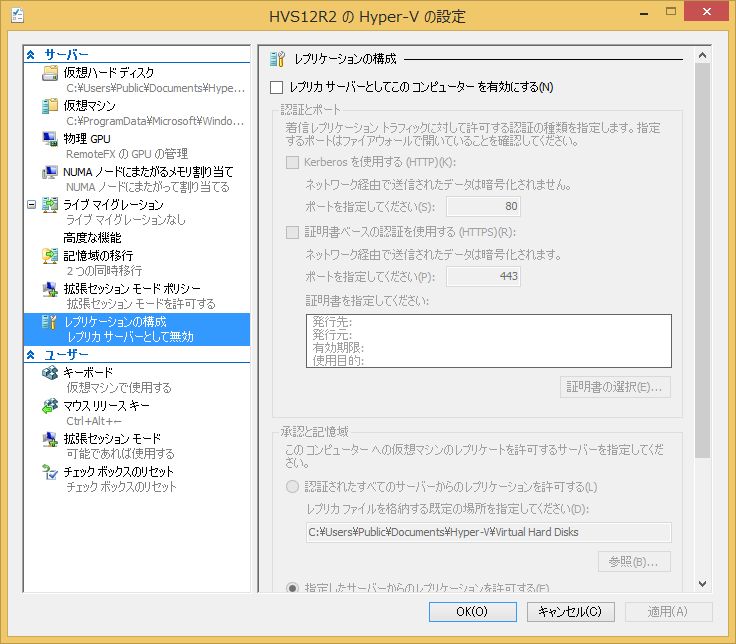Click the レプリケーションの構成 icon in the sidebar

(x=50, y=322)
